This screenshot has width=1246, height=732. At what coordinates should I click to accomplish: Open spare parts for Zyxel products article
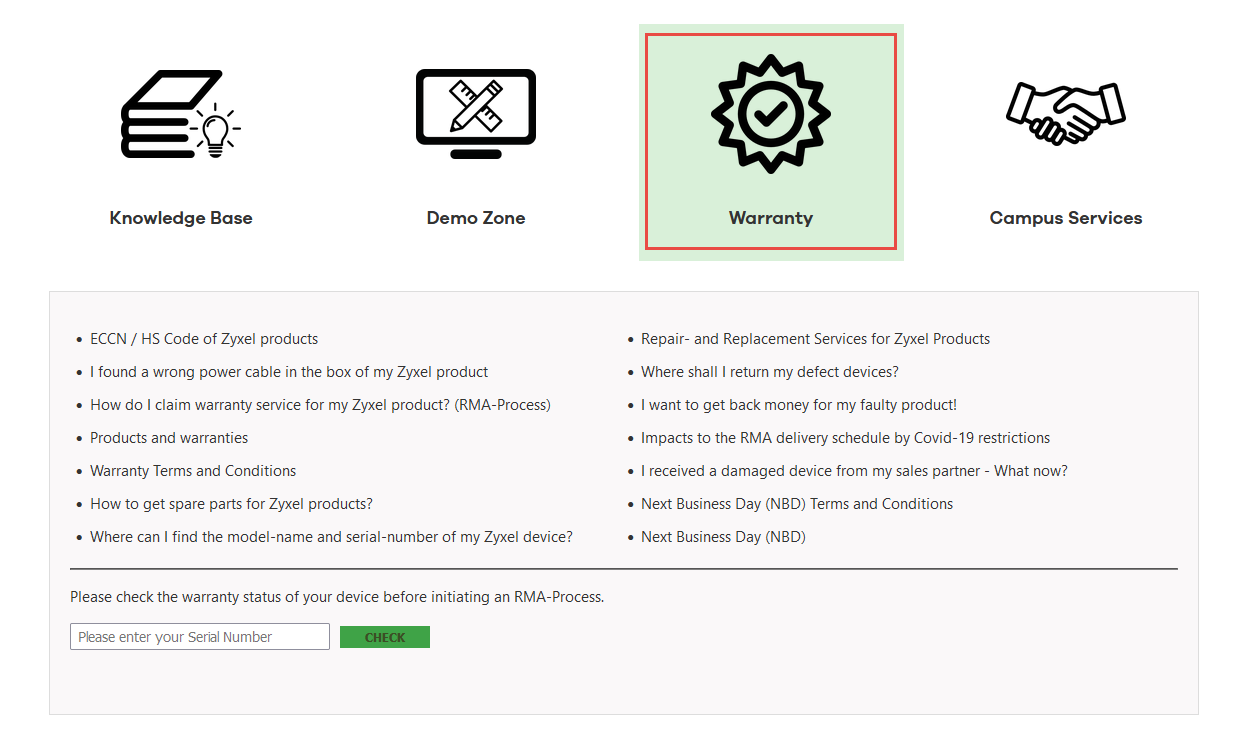pyautogui.click(x=231, y=504)
